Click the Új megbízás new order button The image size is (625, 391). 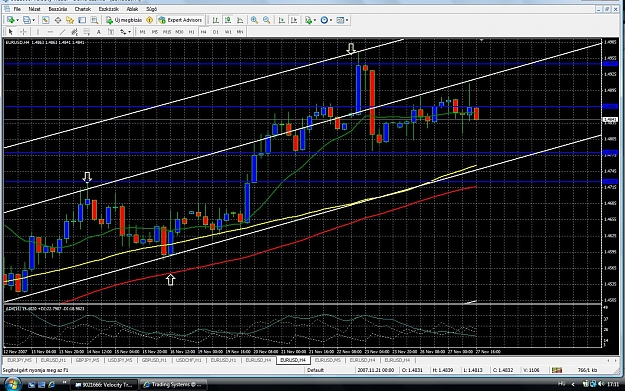pos(124,20)
